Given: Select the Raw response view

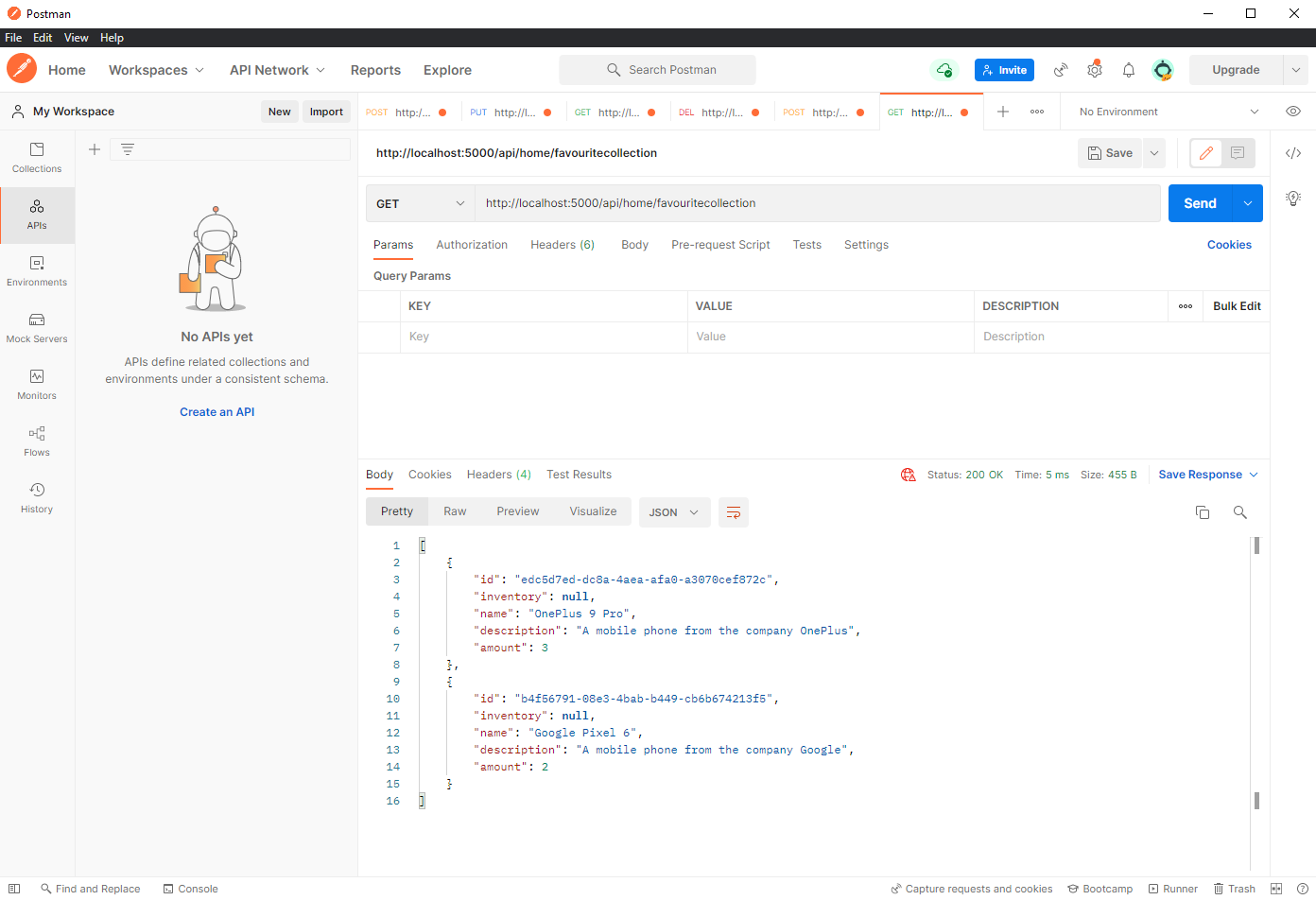Looking at the screenshot, I should click(455, 511).
